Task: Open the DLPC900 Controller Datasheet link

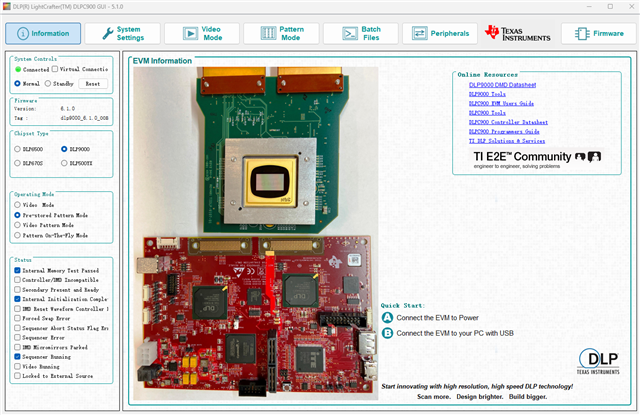Action: (x=509, y=122)
